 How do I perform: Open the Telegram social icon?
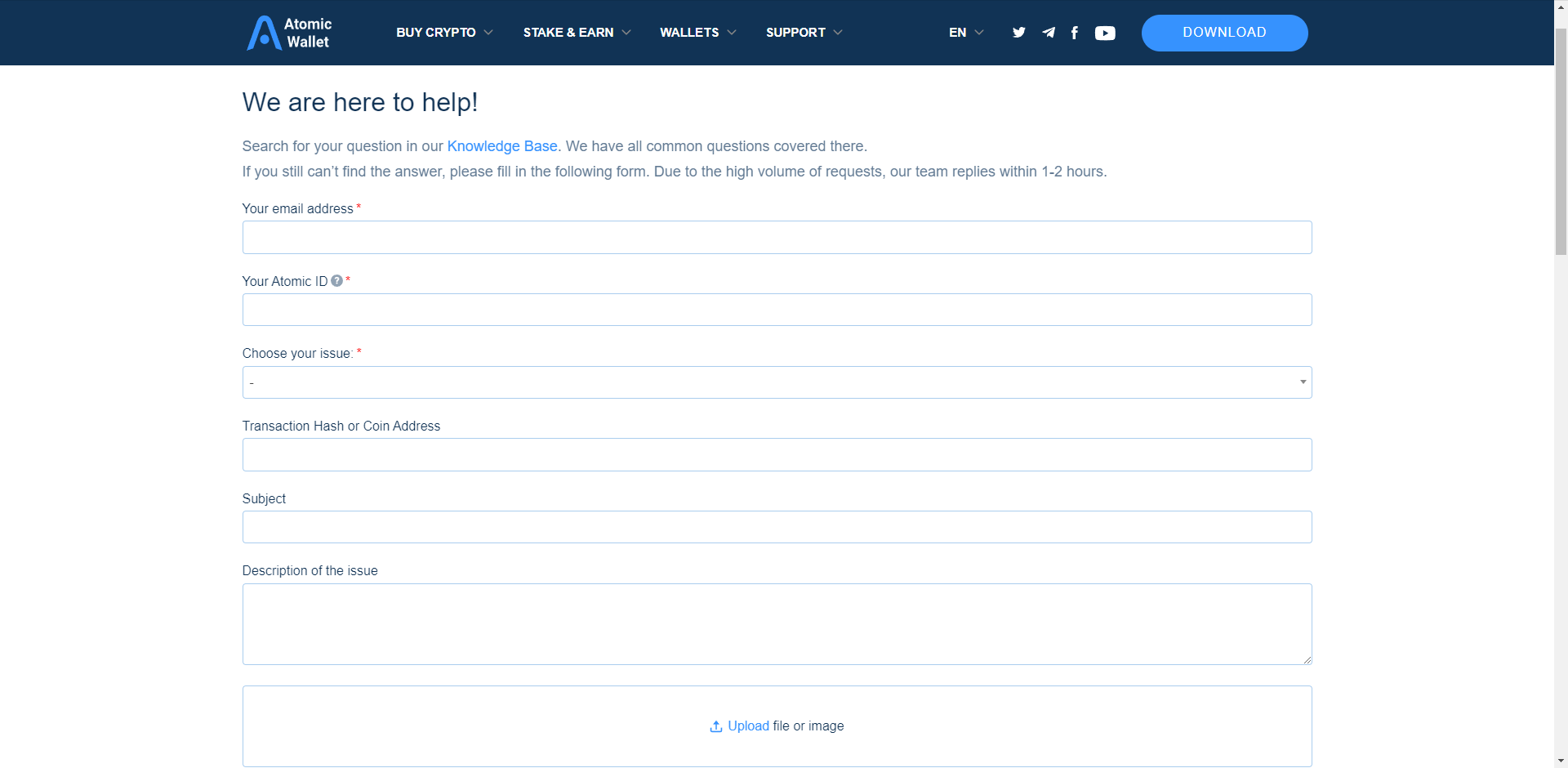point(1049,33)
